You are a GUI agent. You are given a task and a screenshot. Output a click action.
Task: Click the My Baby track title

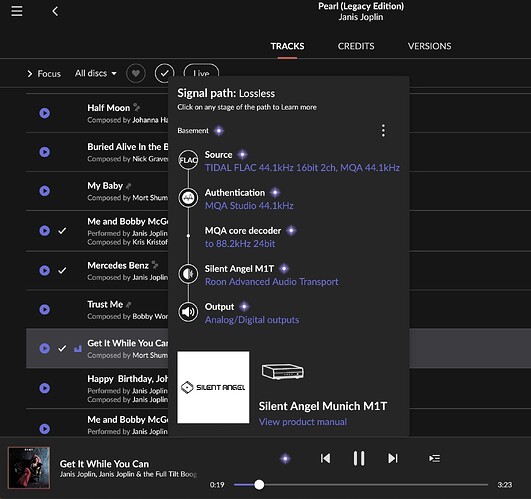[x=105, y=186]
